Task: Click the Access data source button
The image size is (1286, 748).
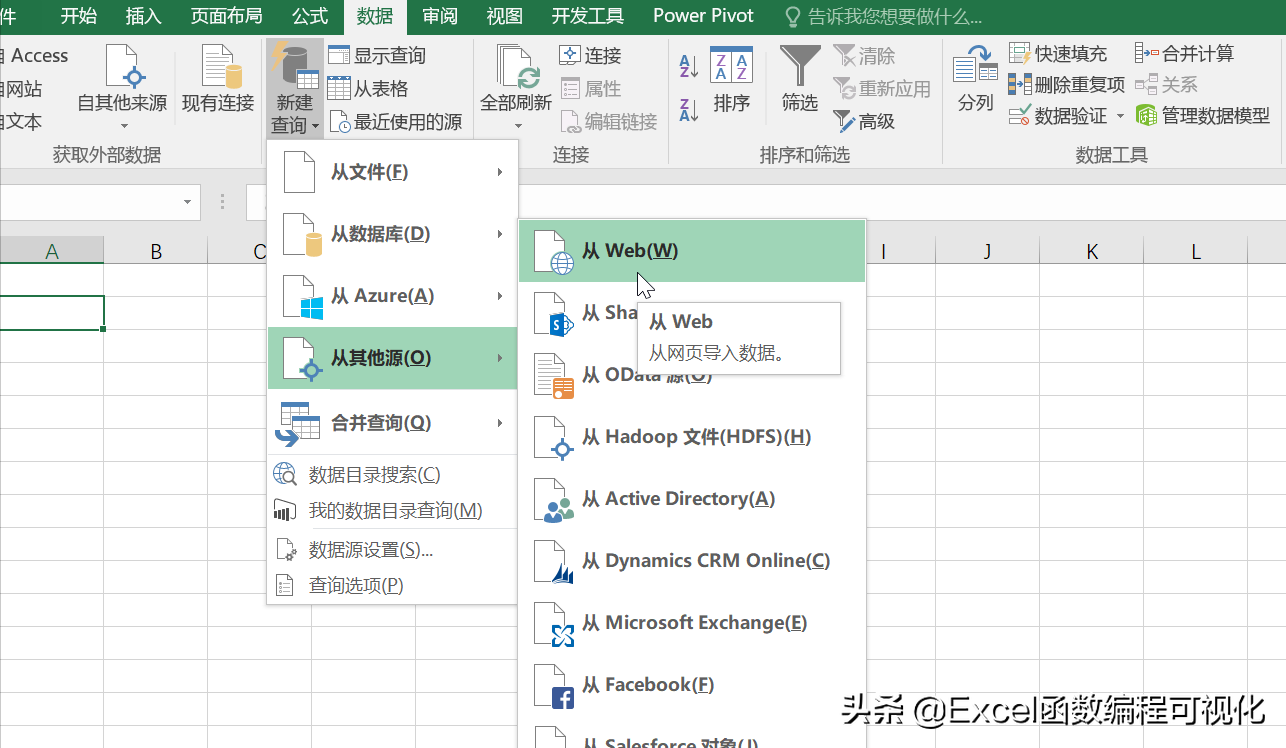Action: coord(35,56)
